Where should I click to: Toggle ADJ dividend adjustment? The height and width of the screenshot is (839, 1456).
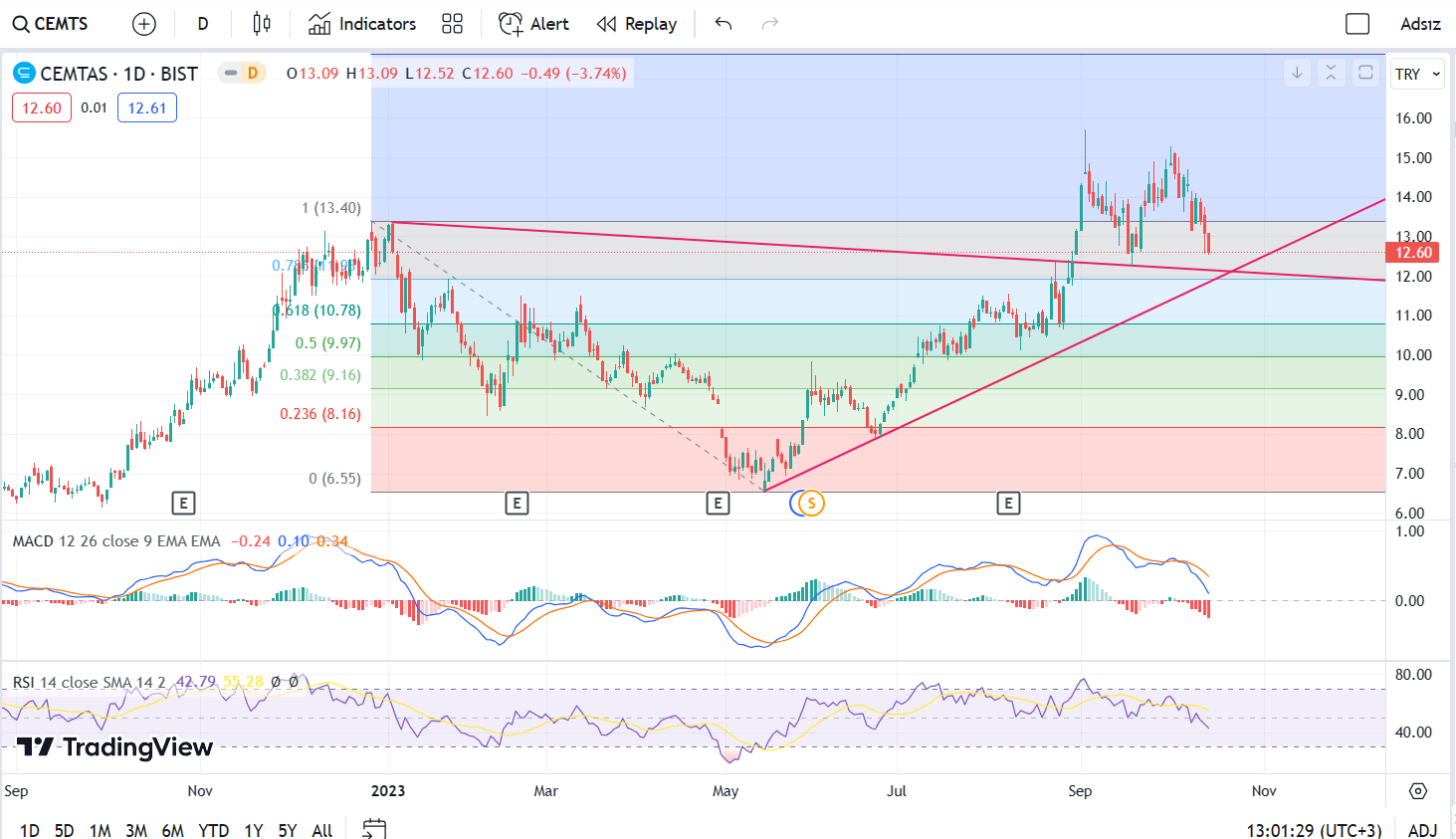[1422, 830]
